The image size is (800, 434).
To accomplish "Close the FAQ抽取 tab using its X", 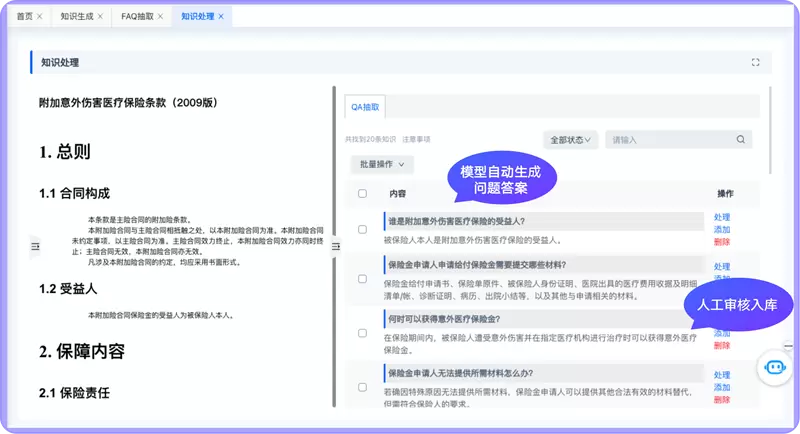I will pyautogui.click(x=160, y=17).
